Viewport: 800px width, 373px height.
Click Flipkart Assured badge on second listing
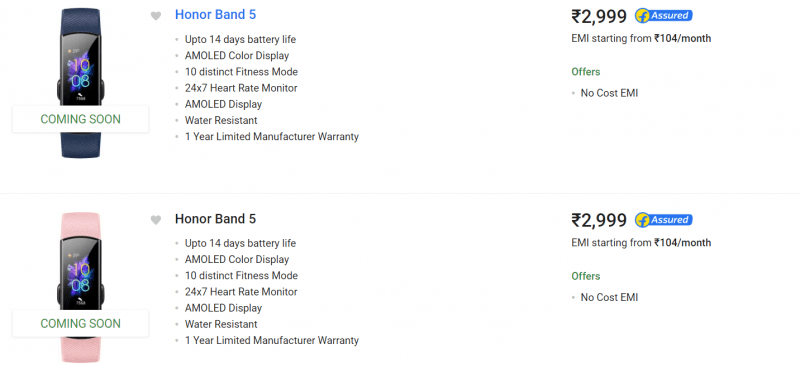tap(663, 220)
